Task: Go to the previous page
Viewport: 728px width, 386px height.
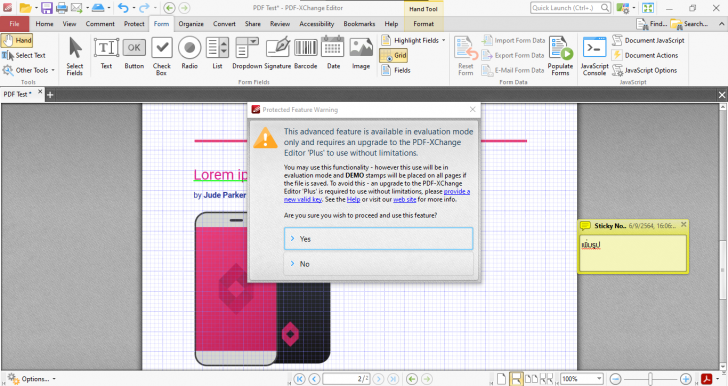Action: point(314,379)
